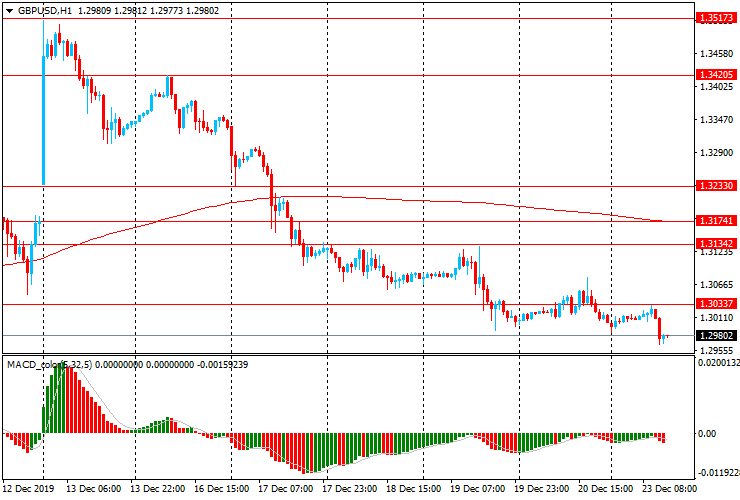Click the 1.34025 price scale value
The height and width of the screenshot is (500, 740).
pos(717,87)
